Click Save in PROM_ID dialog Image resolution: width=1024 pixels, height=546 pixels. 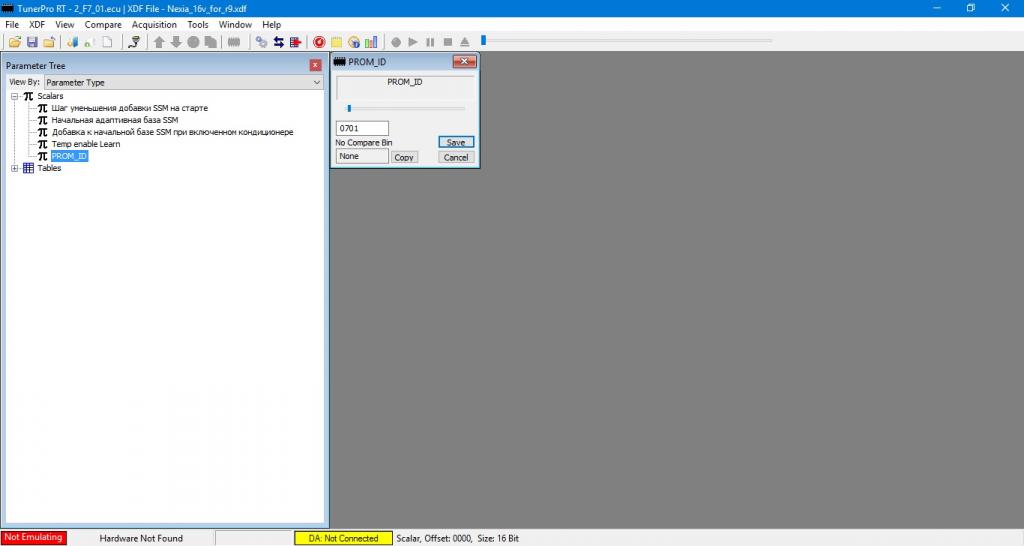click(455, 142)
